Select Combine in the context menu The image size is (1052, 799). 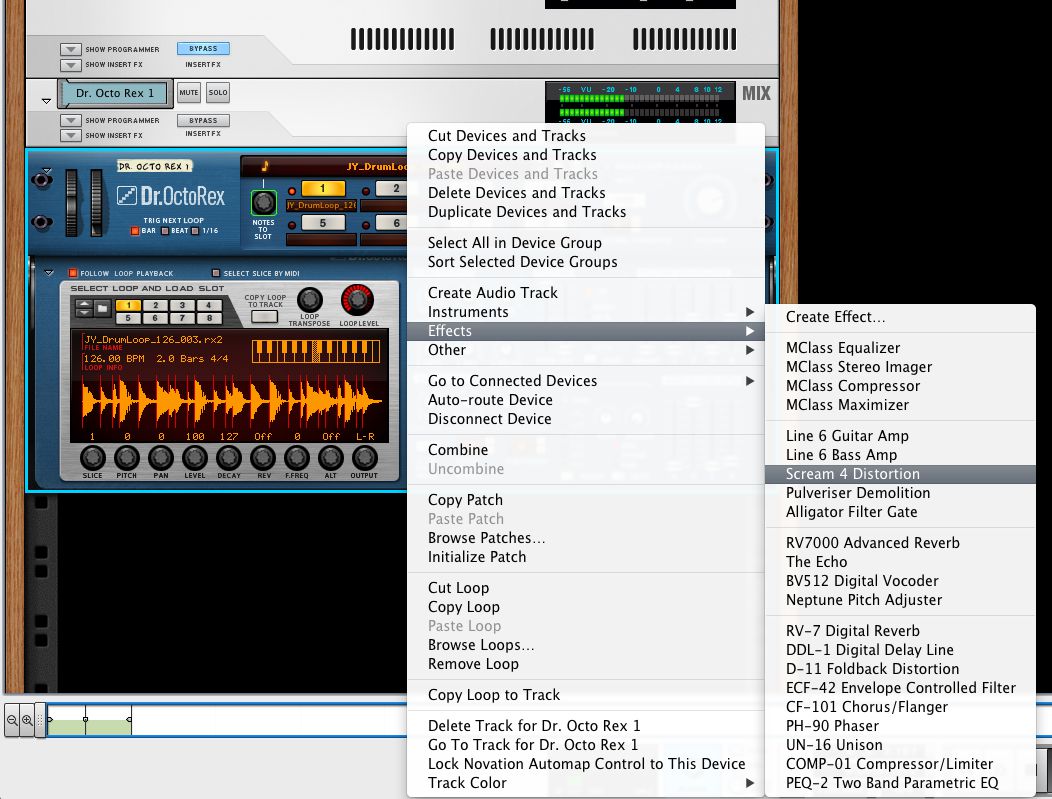[x=586, y=450]
